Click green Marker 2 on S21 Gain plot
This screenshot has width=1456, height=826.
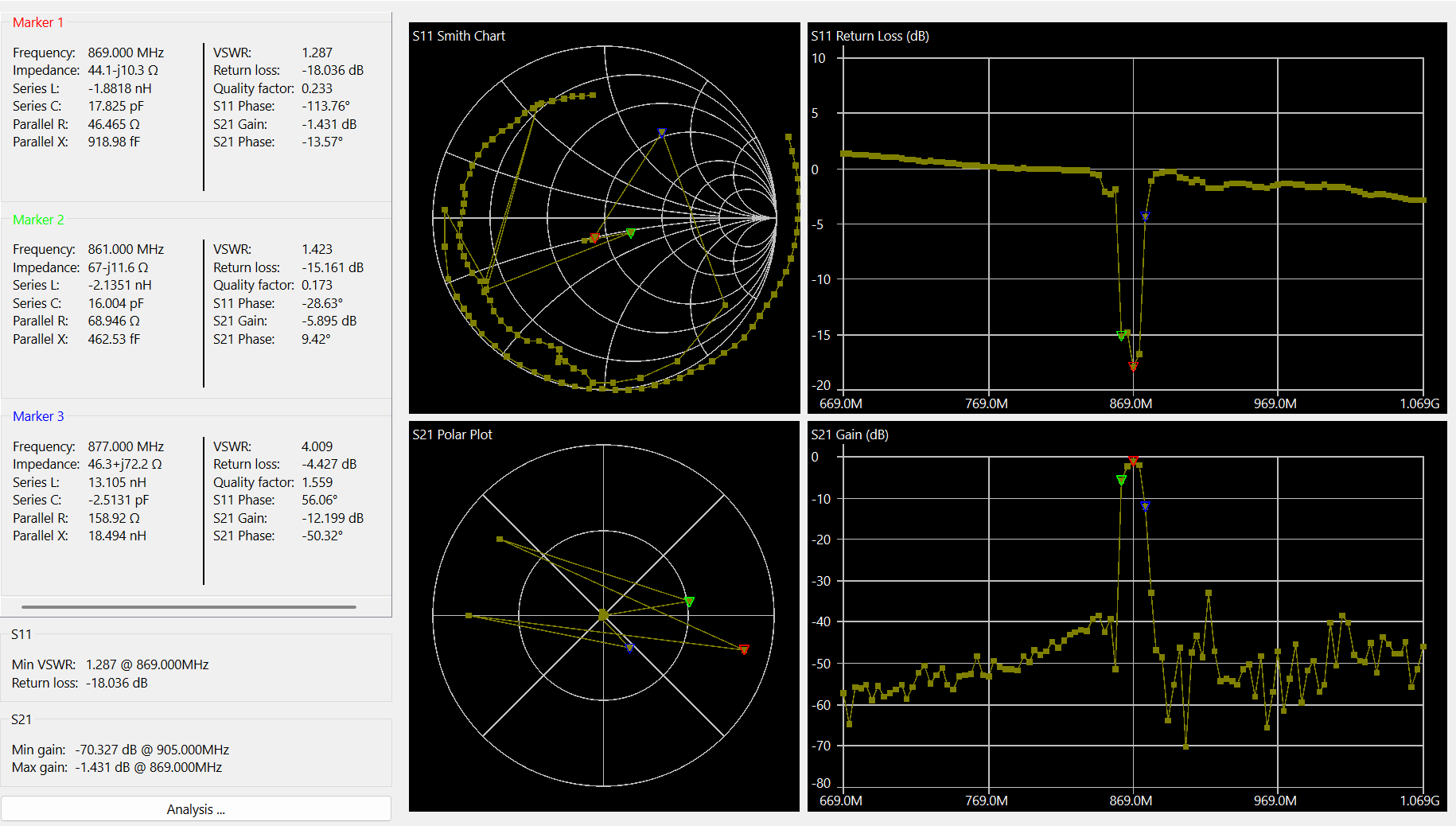(1121, 480)
